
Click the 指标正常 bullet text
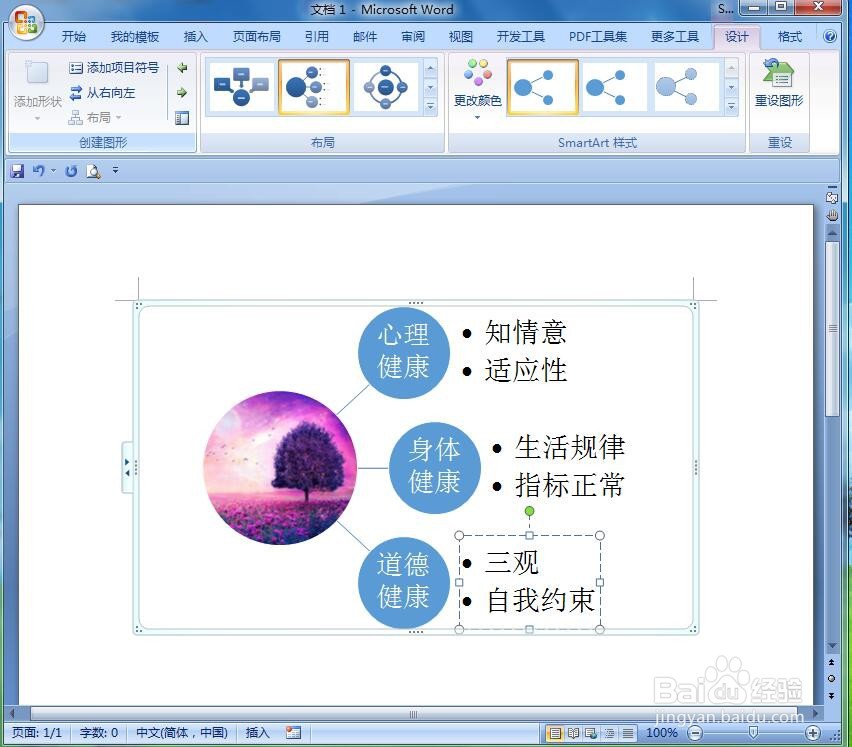point(570,485)
